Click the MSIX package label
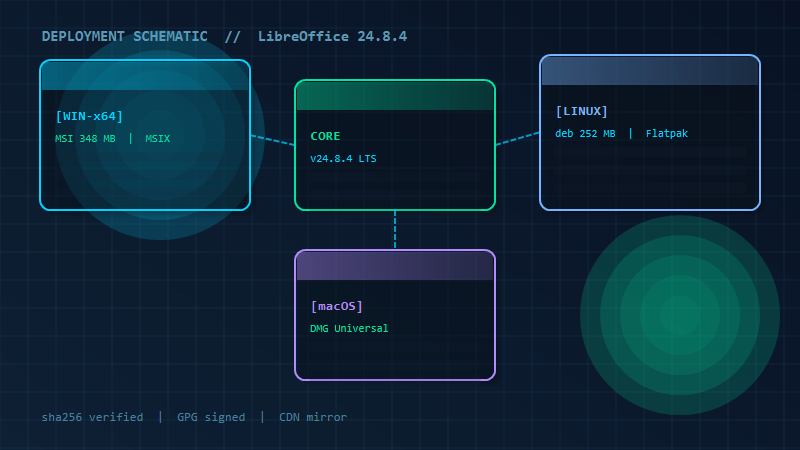 pos(158,139)
